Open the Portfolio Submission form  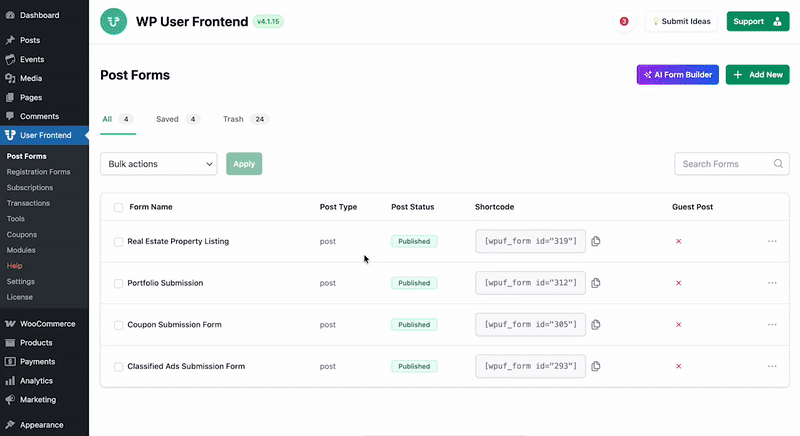[x=165, y=283]
